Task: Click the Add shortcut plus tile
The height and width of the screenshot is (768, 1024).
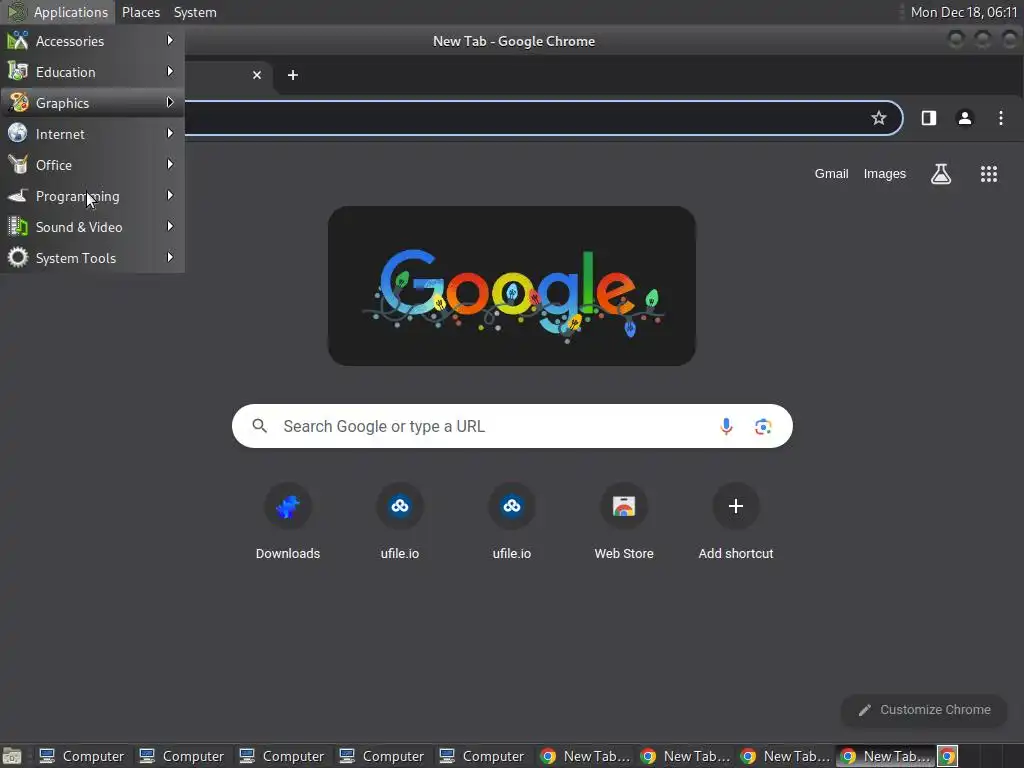Action: pyautogui.click(x=735, y=522)
